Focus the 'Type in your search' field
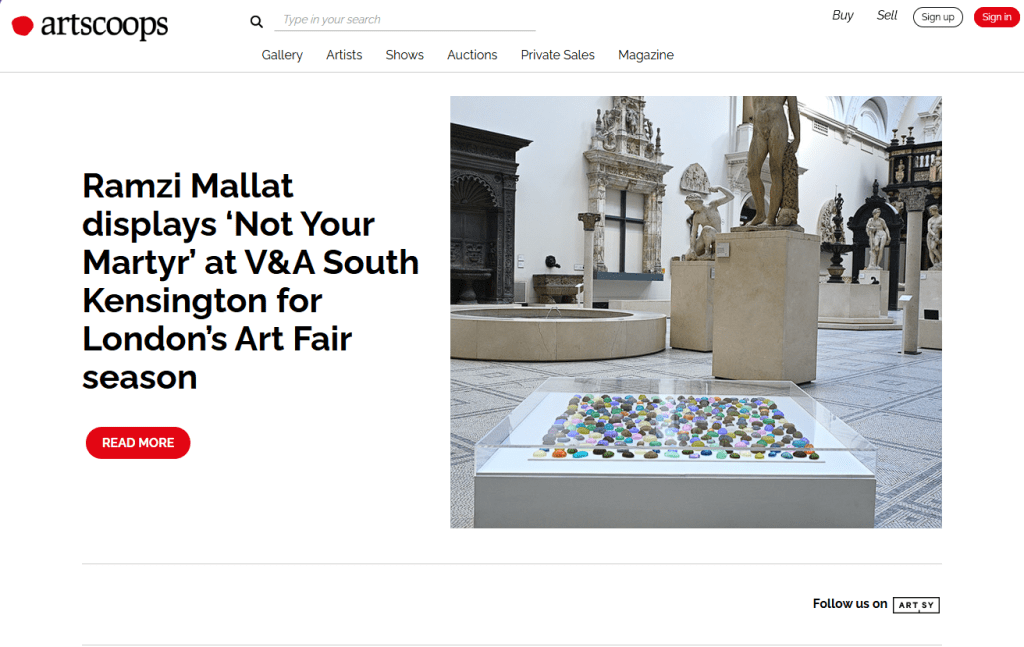The height and width of the screenshot is (647, 1024). [x=405, y=20]
